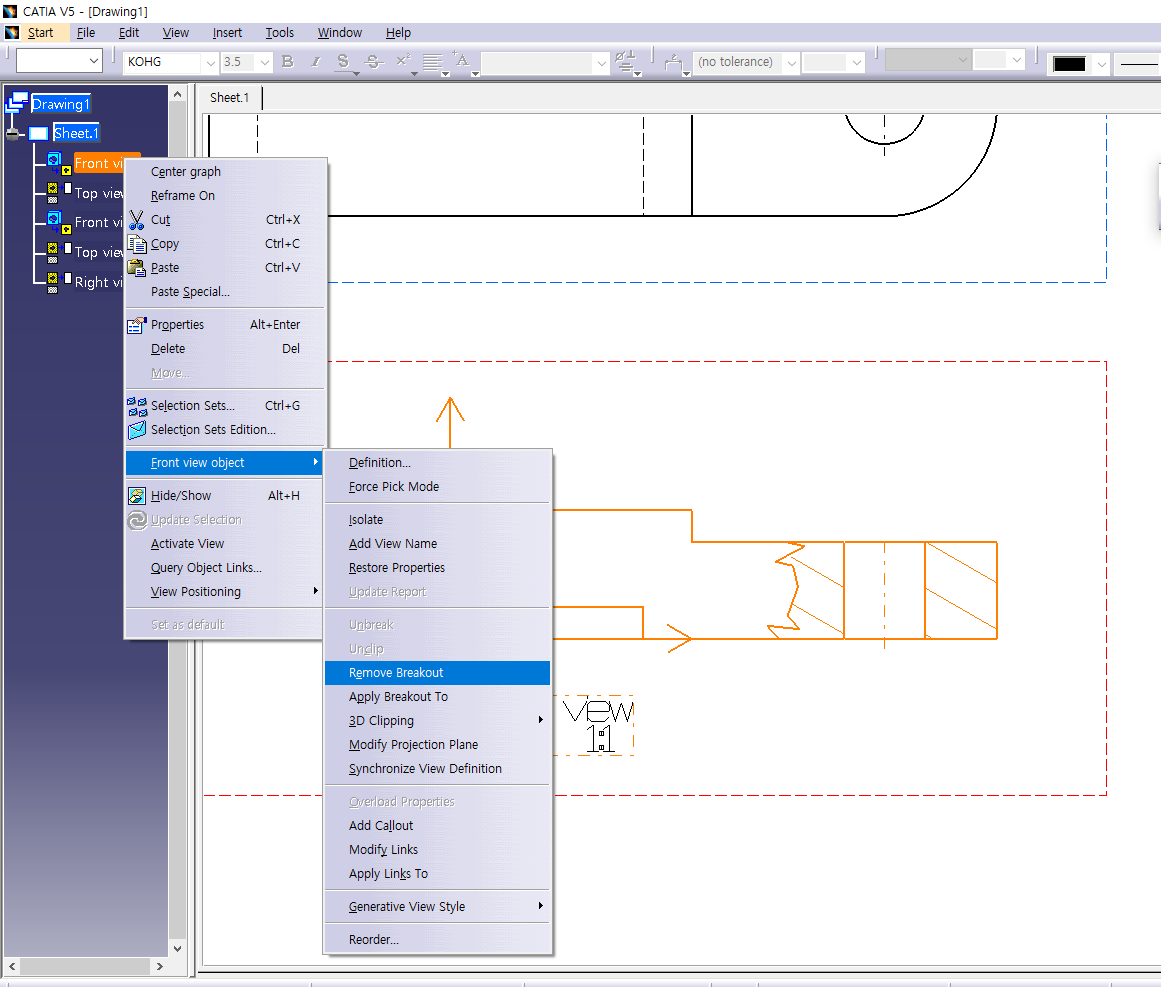Click the Selection Sets icon

coord(137,406)
